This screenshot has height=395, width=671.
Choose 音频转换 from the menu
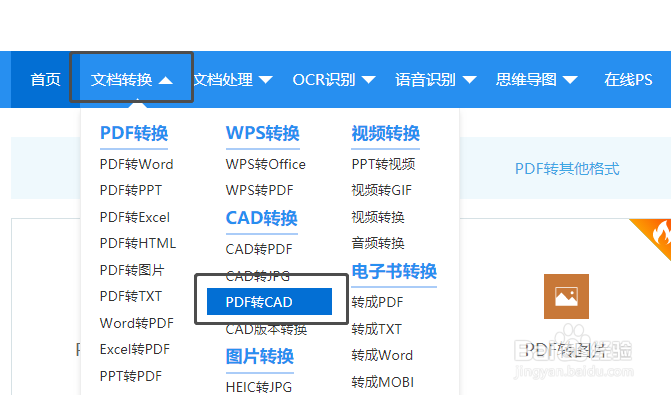(x=378, y=243)
